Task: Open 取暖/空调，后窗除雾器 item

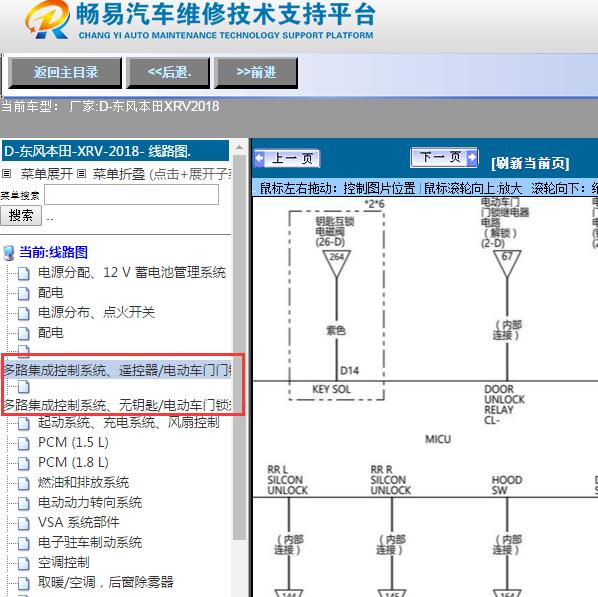Action: point(106,582)
